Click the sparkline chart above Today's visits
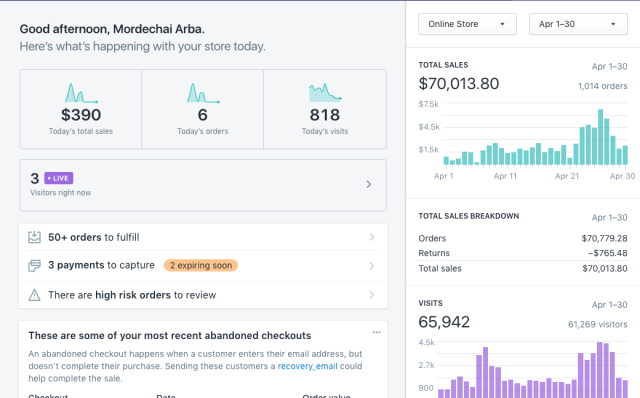This screenshot has height=398, width=640. coord(325,93)
